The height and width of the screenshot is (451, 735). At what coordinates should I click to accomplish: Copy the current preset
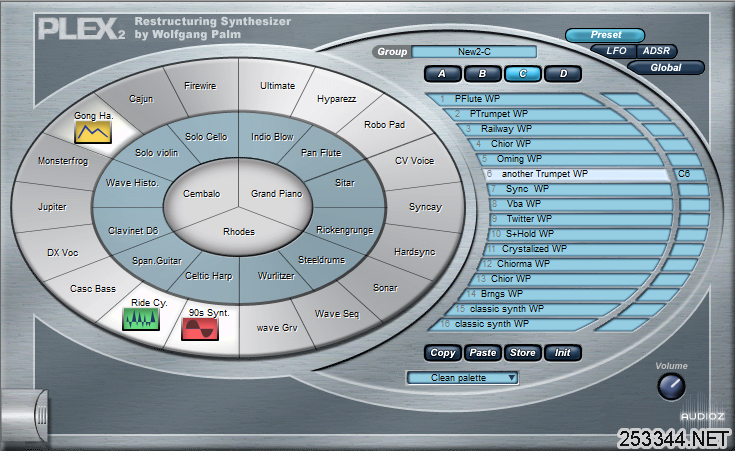coord(442,353)
